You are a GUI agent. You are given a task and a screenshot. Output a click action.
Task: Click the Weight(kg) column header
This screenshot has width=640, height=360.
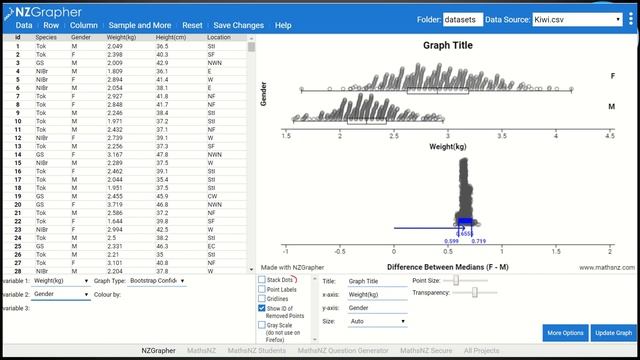pos(121,37)
